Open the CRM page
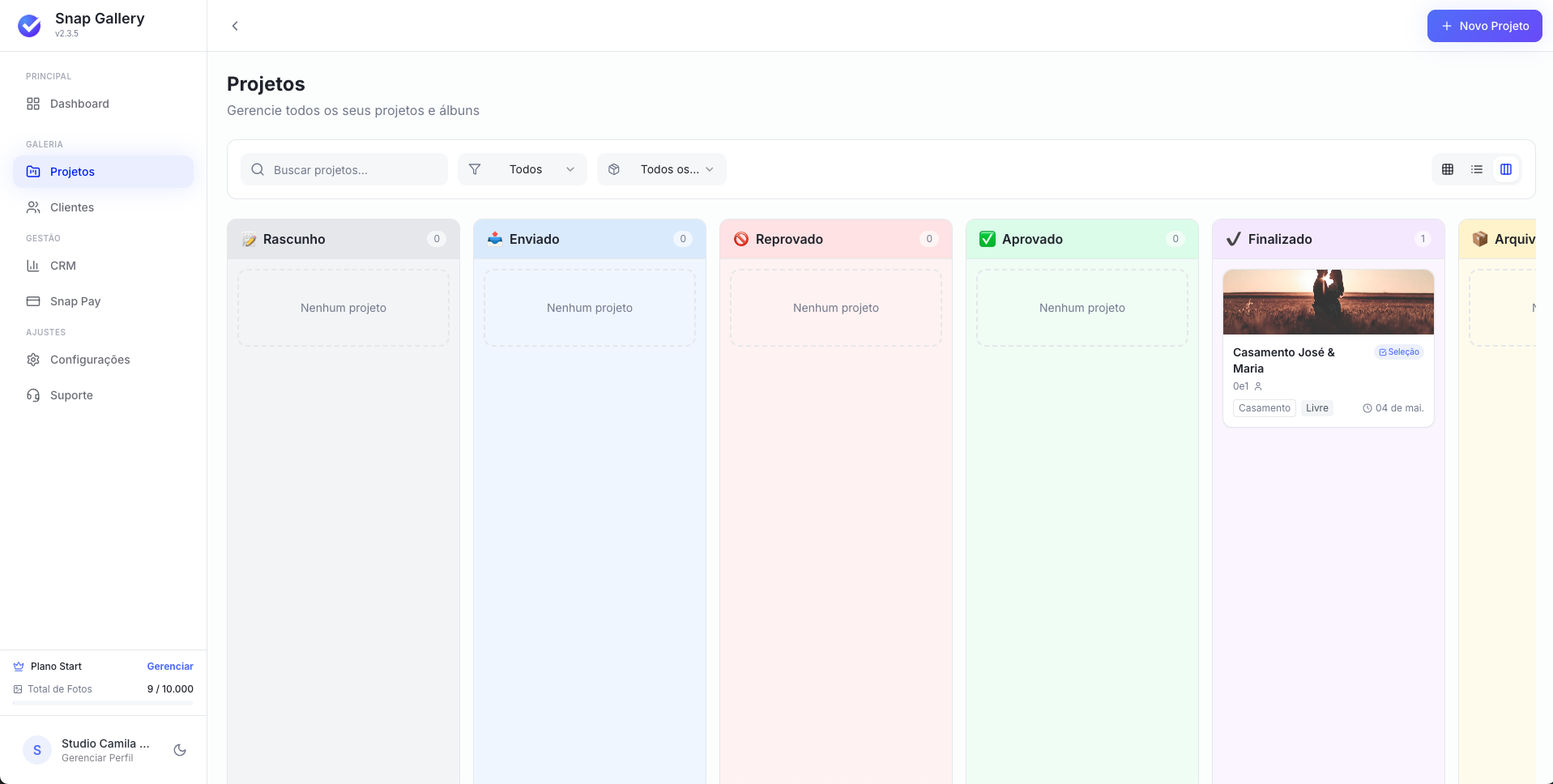The width and height of the screenshot is (1553, 784). click(x=103, y=266)
